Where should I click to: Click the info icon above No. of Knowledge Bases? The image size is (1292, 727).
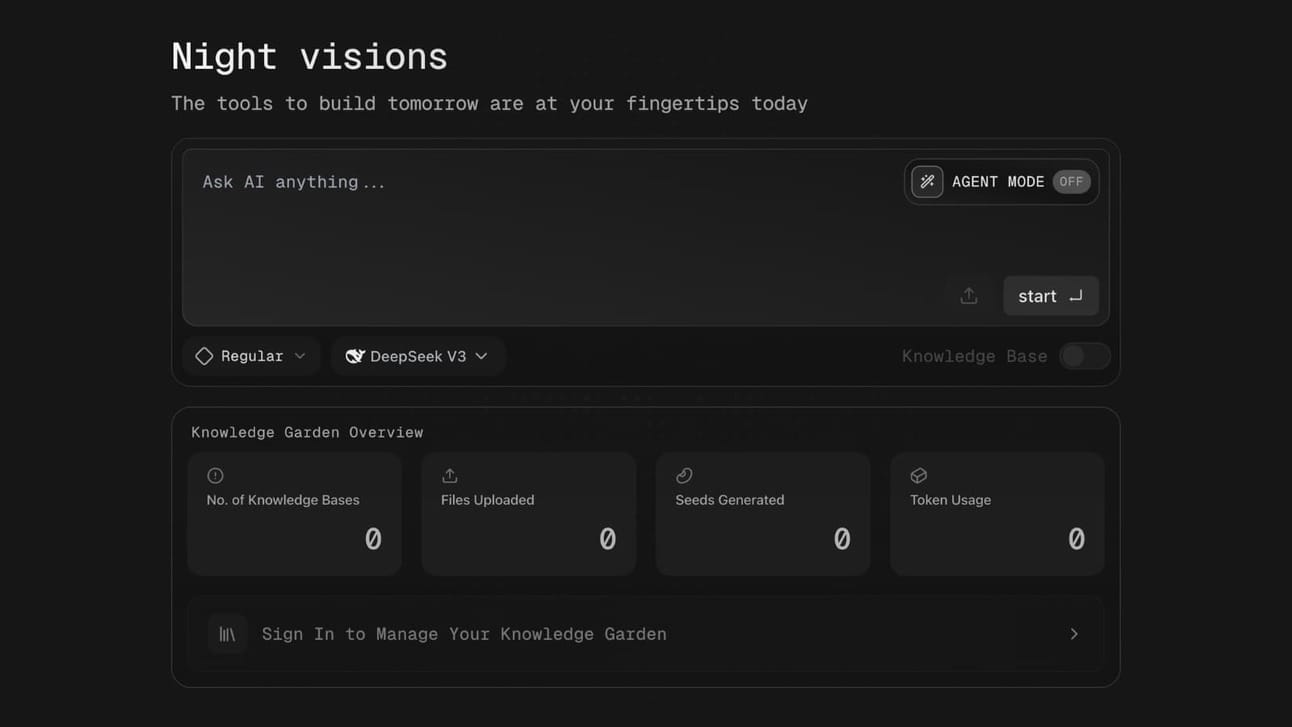pos(215,476)
